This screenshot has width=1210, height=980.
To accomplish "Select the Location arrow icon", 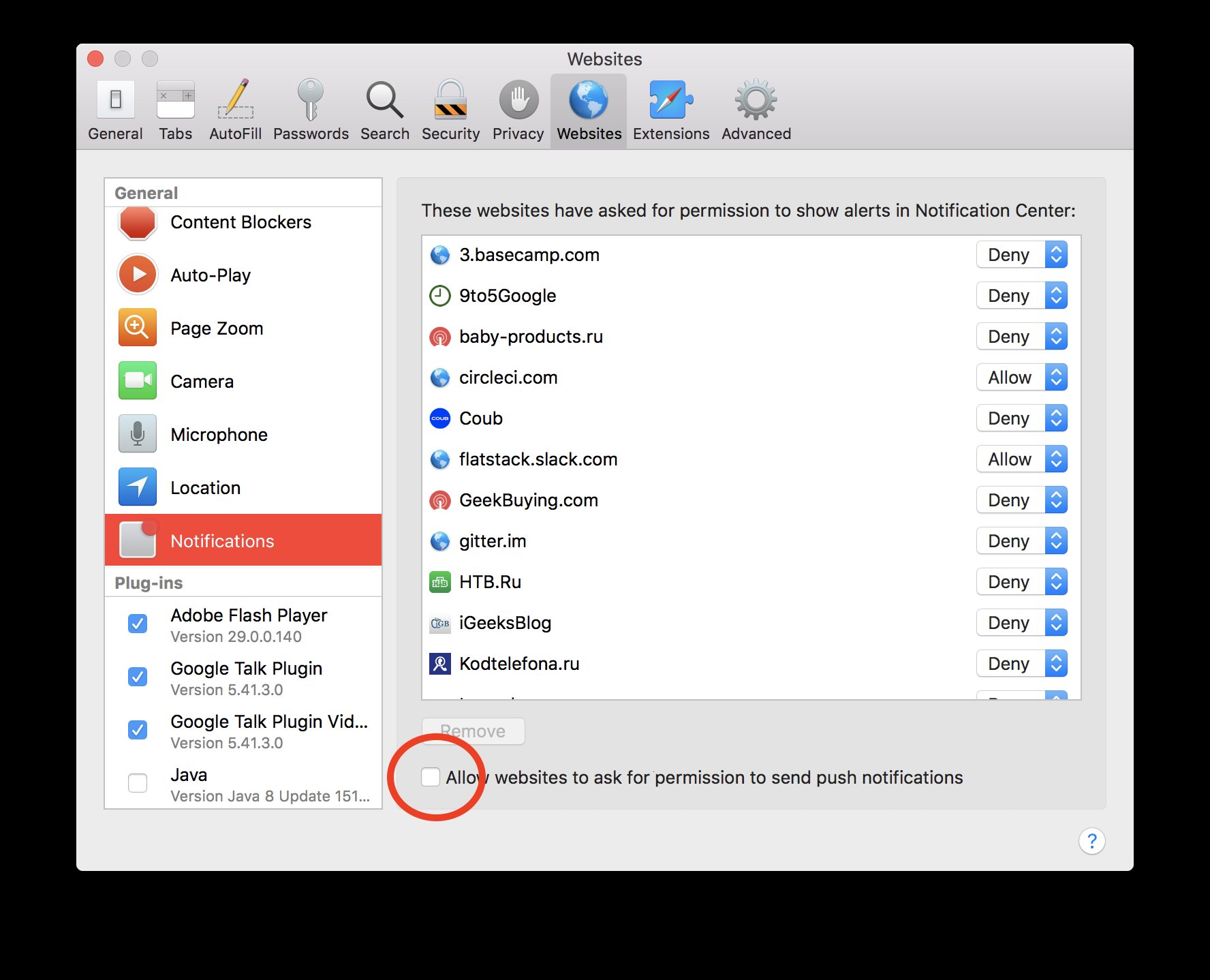I will [138, 487].
